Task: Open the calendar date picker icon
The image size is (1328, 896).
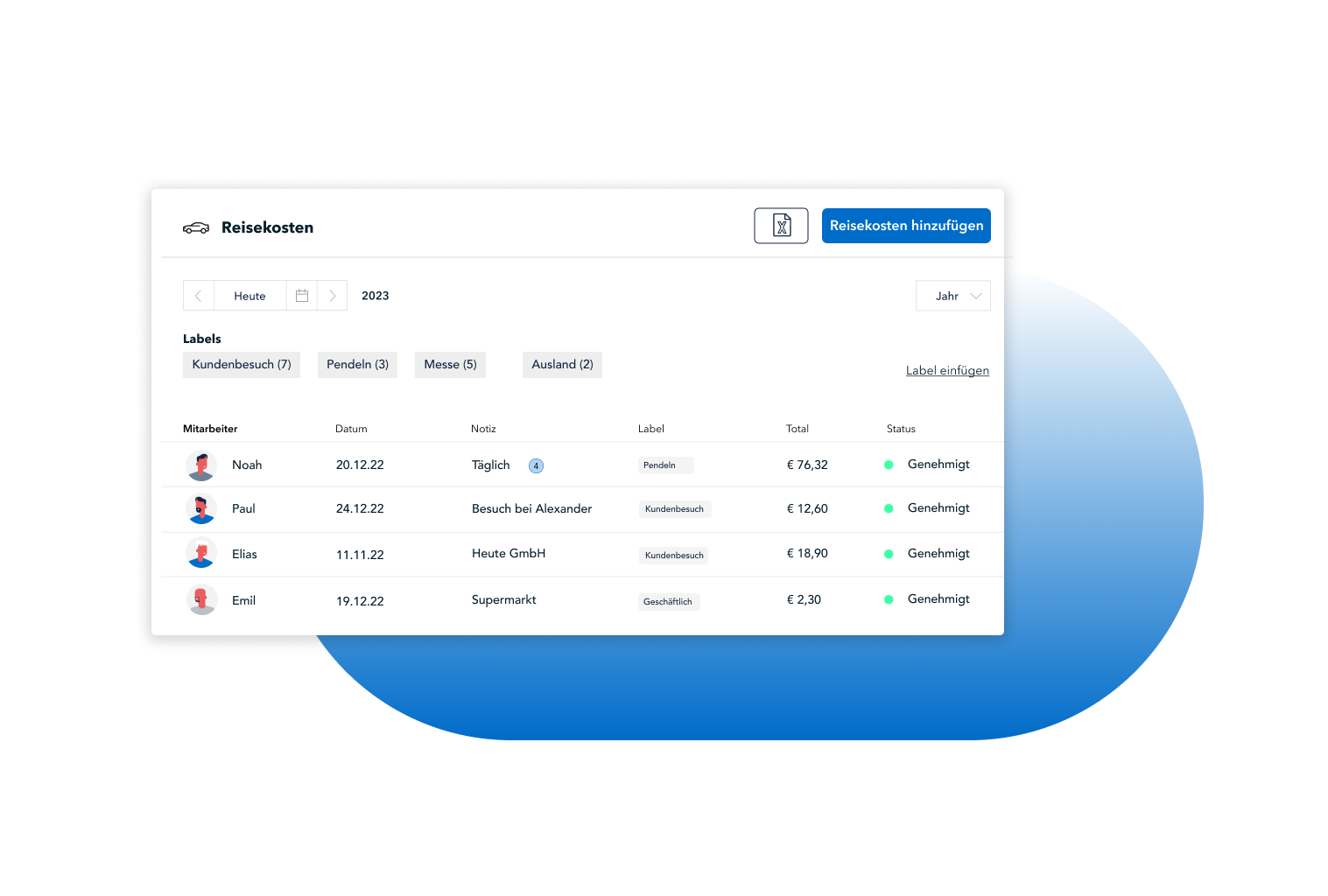Action: coord(302,296)
